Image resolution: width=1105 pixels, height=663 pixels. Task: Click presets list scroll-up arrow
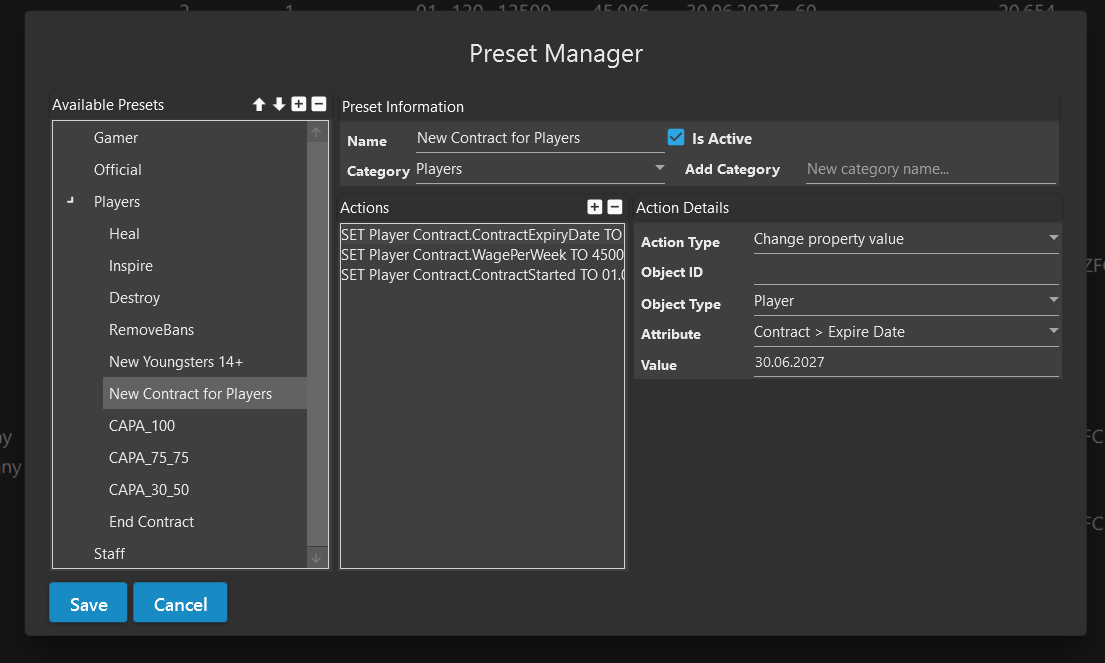coord(316,132)
